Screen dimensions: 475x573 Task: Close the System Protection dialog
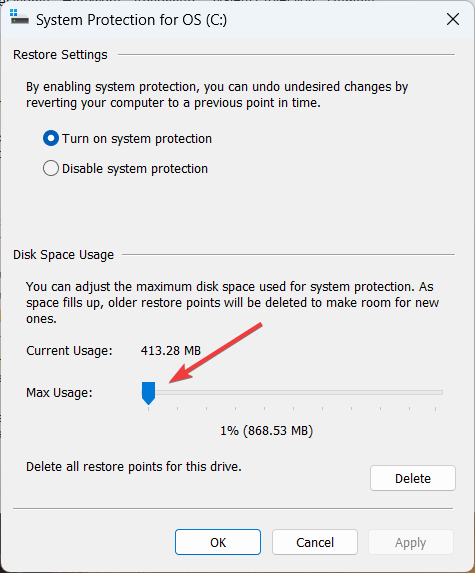pos(453,19)
